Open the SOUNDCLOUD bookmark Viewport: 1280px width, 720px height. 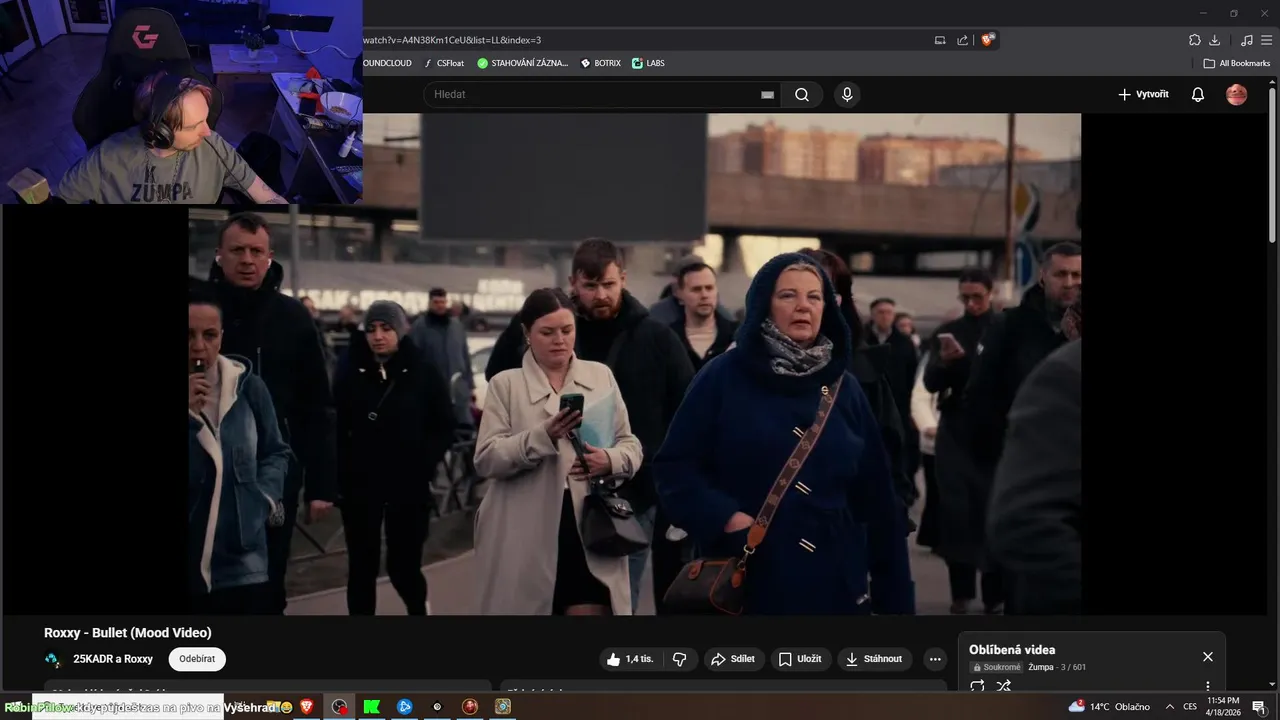[387, 63]
